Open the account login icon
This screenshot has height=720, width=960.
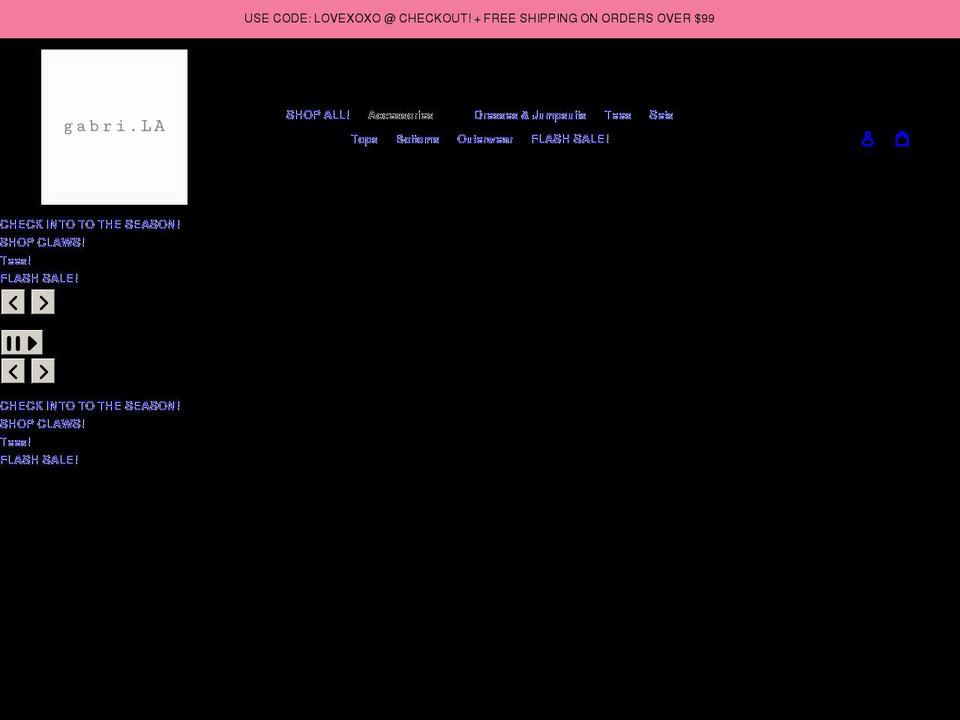[x=867, y=139]
